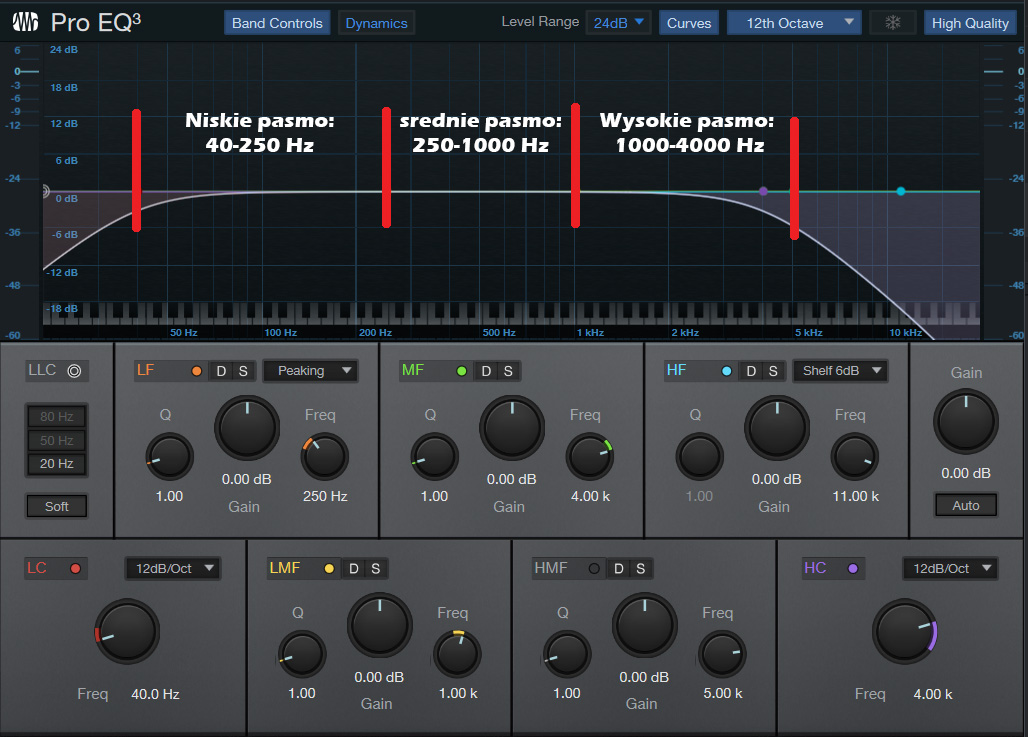Switch to the Dynamics tab
Viewport: 1028px width, 737px height.
pyautogui.click(x=376, y=23)
